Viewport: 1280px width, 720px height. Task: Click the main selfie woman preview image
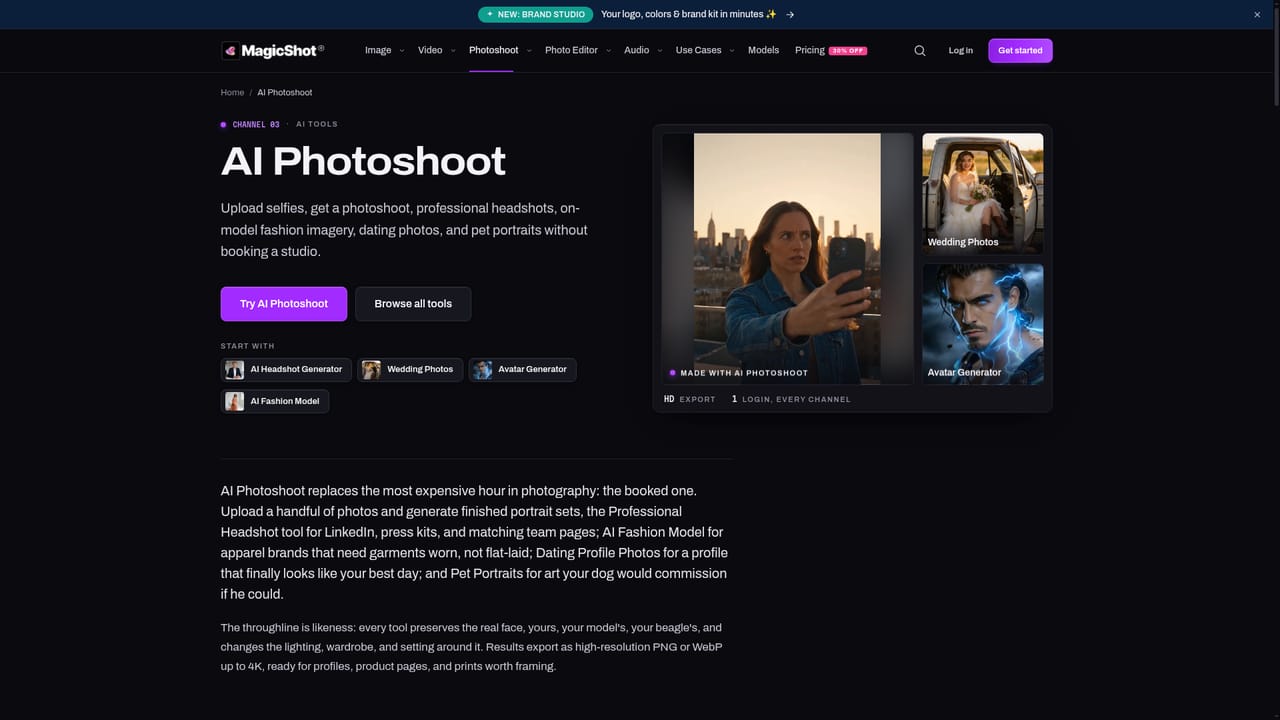point(787,259)
